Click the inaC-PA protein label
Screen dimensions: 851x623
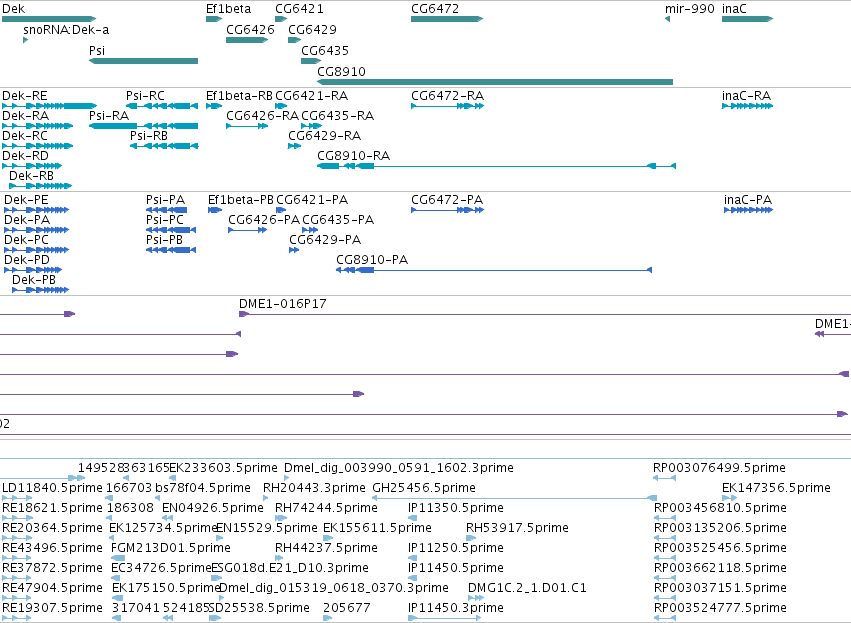(x=748, y=200)
